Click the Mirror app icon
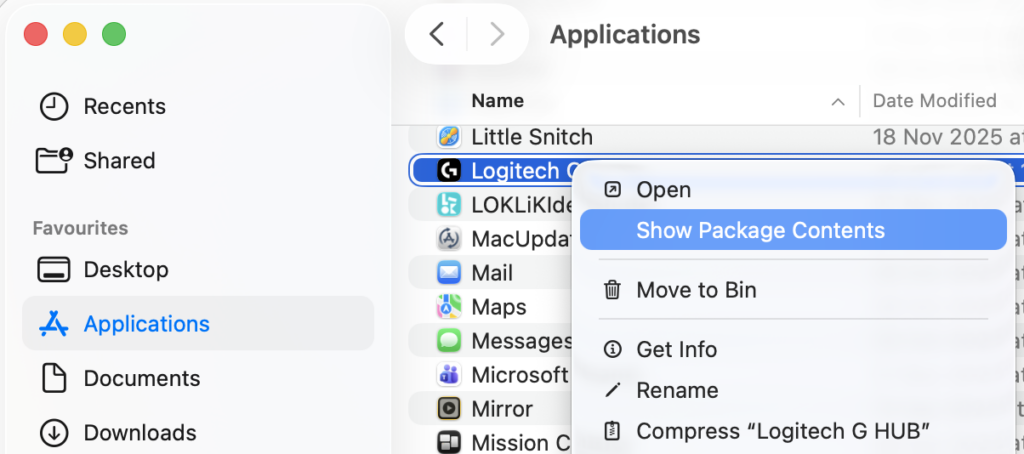The width and height of the screenshot is (1024, 454). [x=449, y=409]
